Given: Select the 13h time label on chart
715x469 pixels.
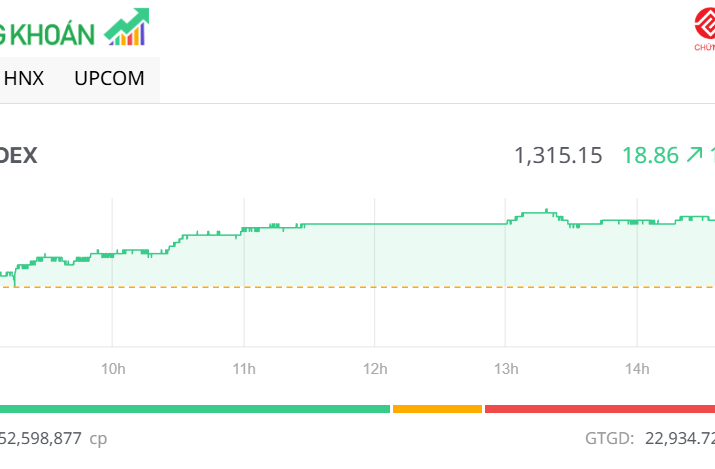Looking at the screenshot, I should (x=506, y=369).
